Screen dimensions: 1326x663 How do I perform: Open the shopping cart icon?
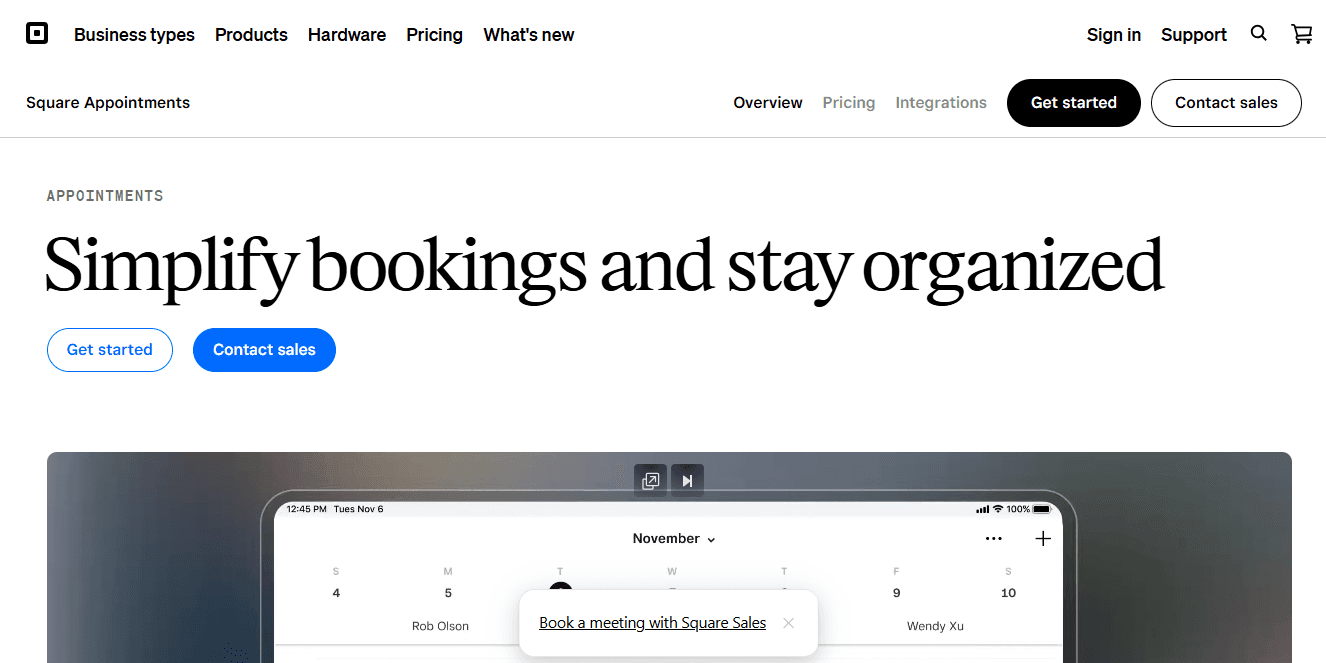tap(1302, 34)
